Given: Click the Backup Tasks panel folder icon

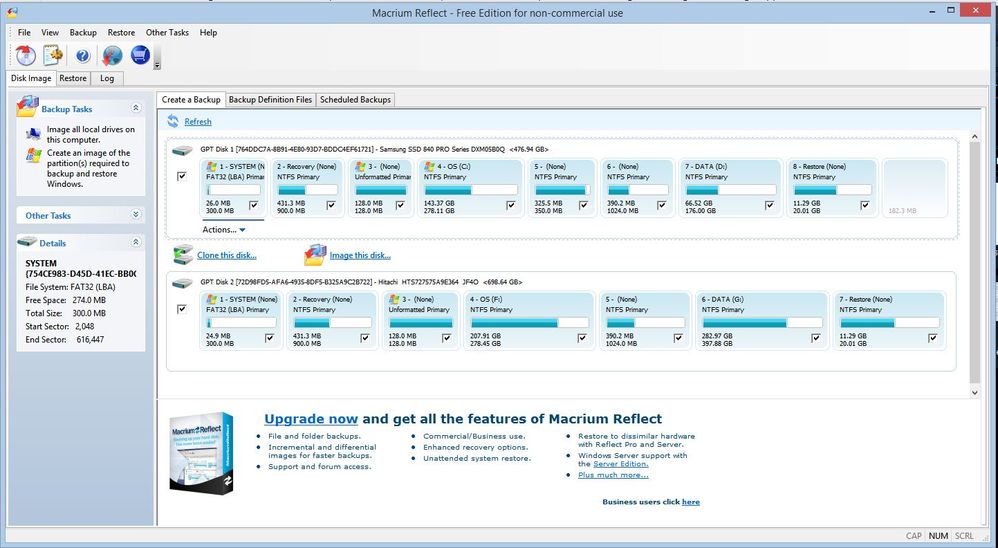Looking at the screenshot, I should [27, 107].
